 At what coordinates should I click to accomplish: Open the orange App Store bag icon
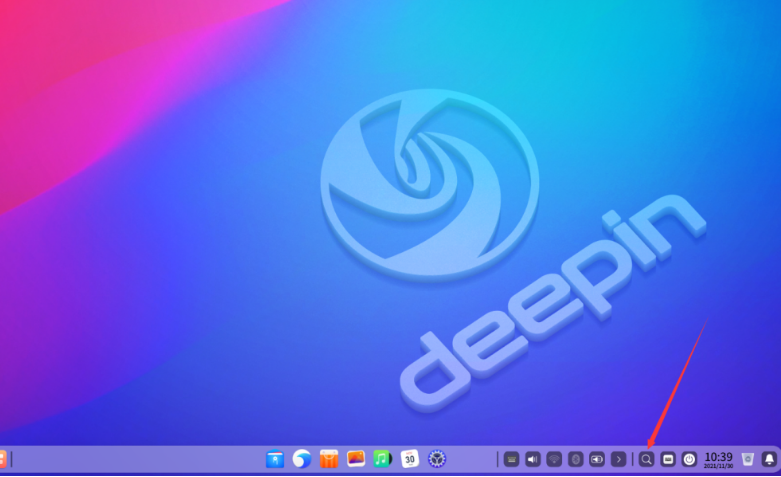pyautogui.click(x=329, y=459)
